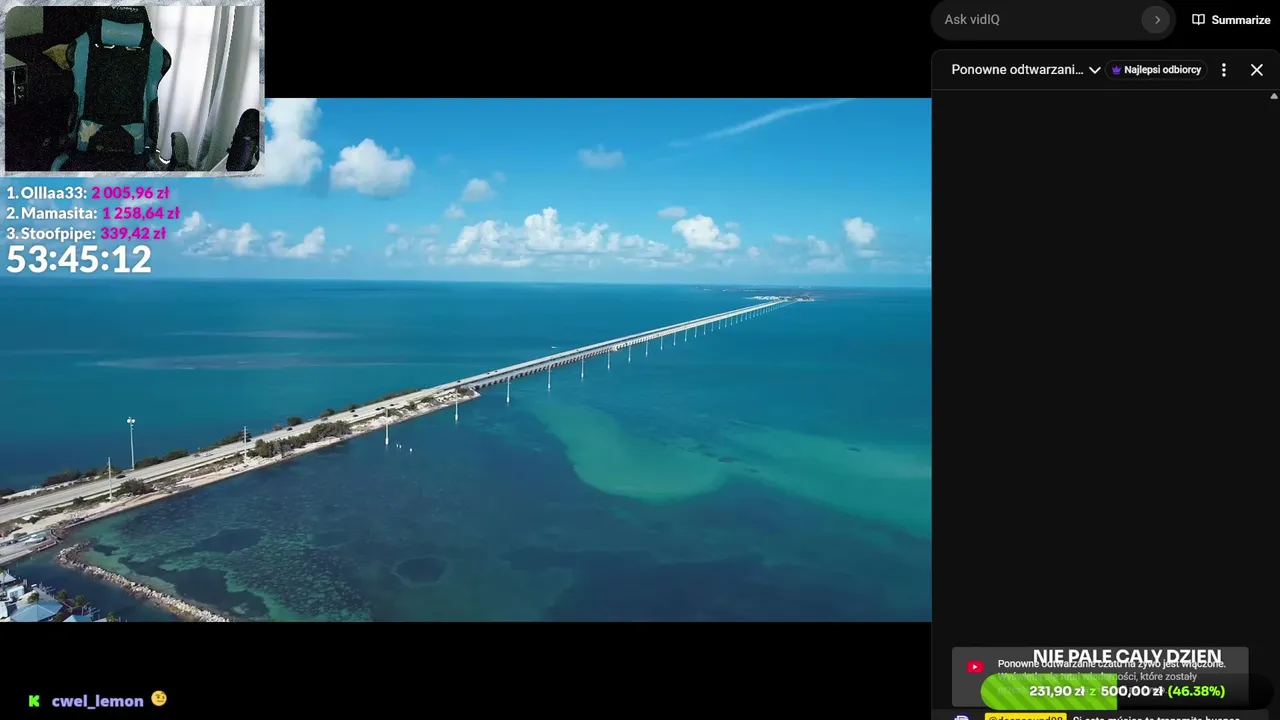Click the winking emoji after cwel_lemon
Image resolution: width=1280 pixels, height=720 pixels.
pos(159,700)
